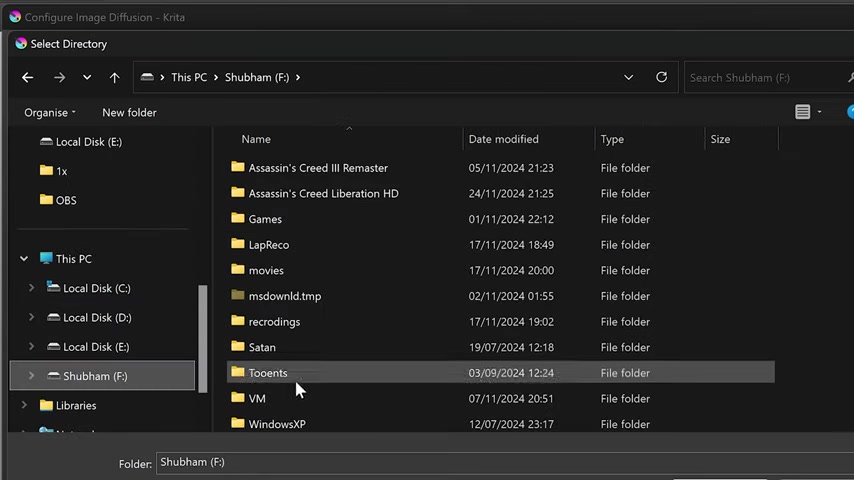Click date 05/11/2024 21:23 cell
The width and height of the screenshot is (854, 480).
click(511, 168)
